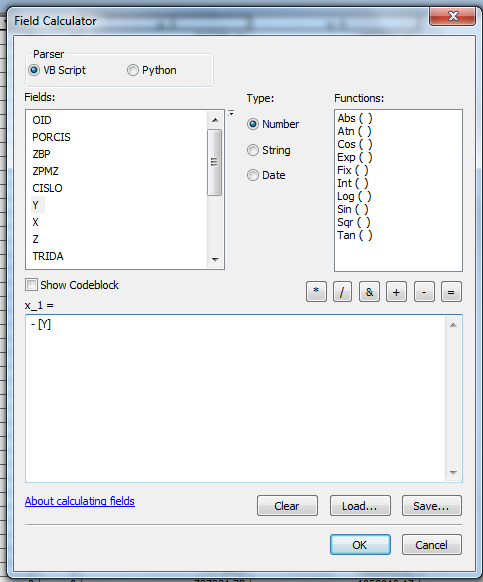Select the ZPMZ field
483x582 pixels.
pos(45,171)
